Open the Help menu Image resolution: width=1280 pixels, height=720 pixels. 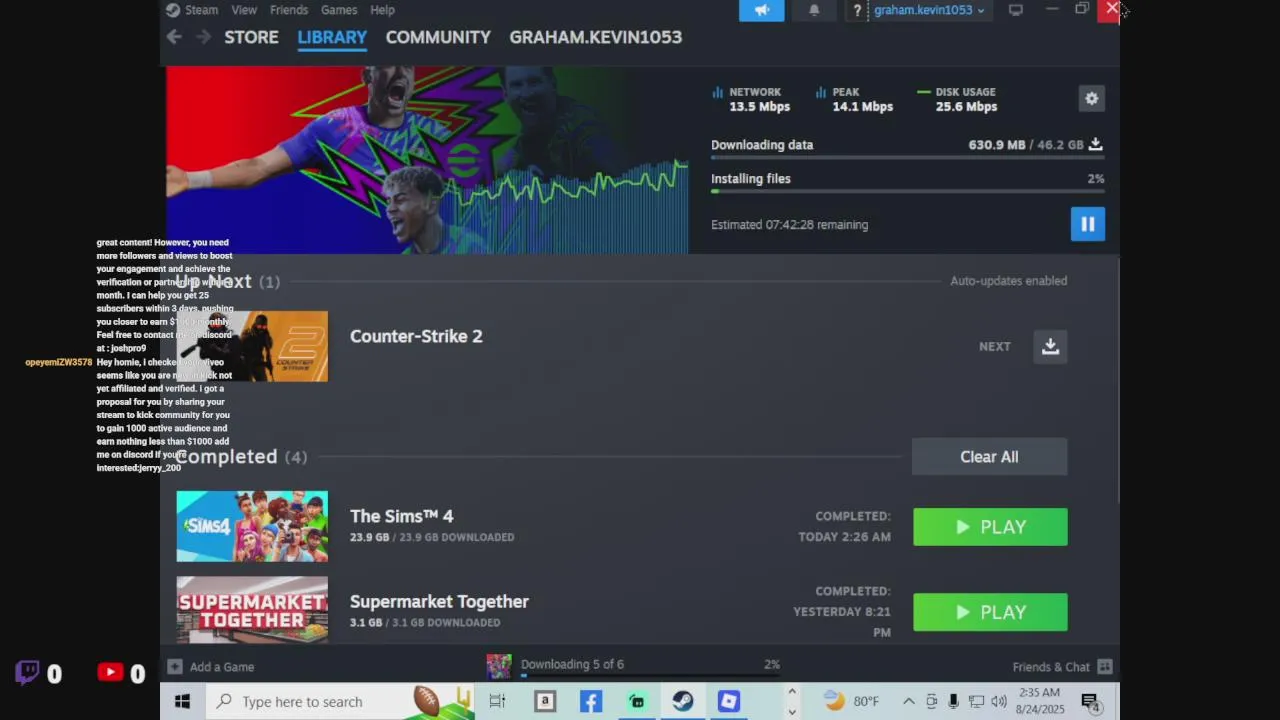pyautogui.click(x=382, y=10)
